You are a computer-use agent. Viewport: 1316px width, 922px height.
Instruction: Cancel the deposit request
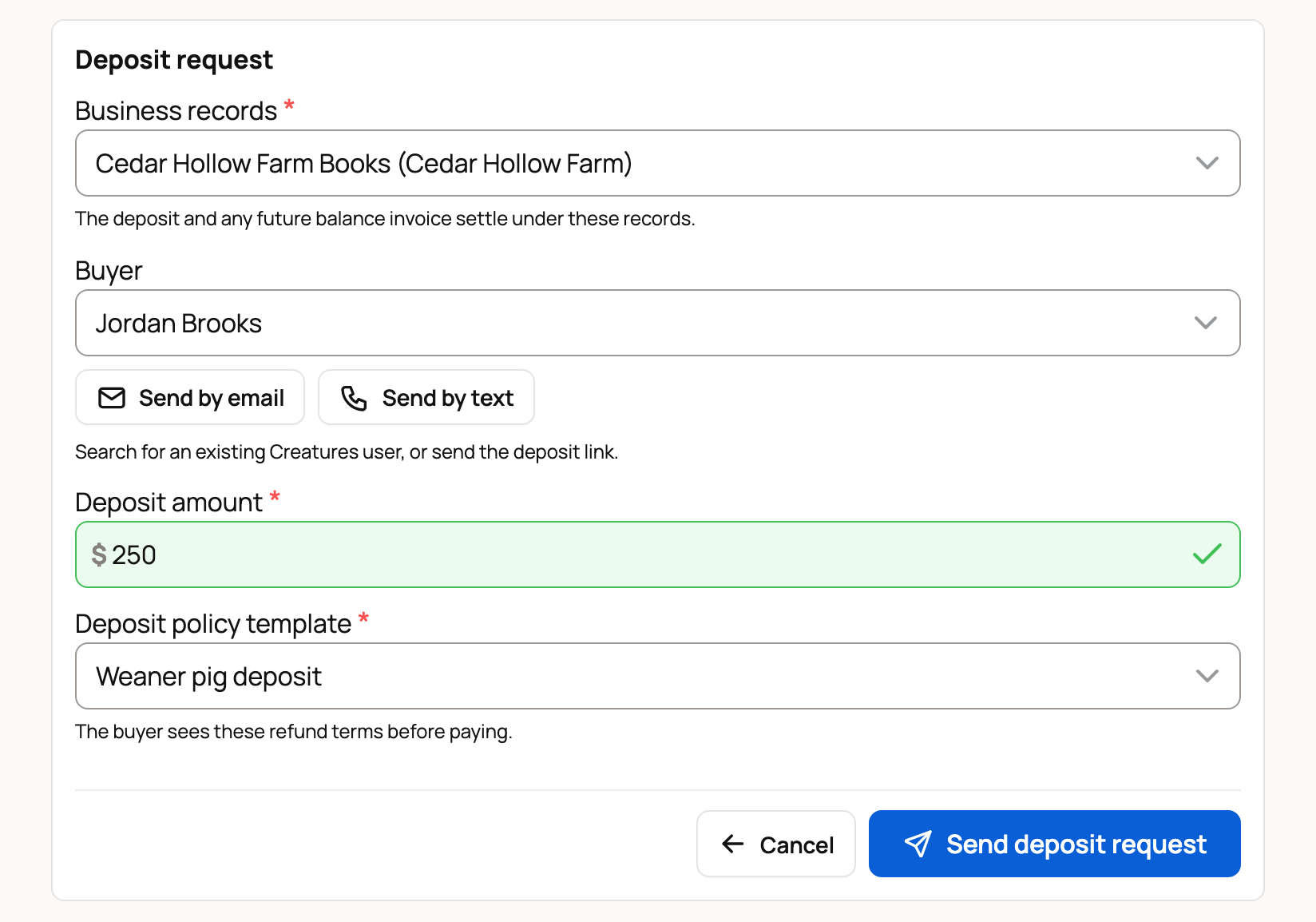coord(776,844)
